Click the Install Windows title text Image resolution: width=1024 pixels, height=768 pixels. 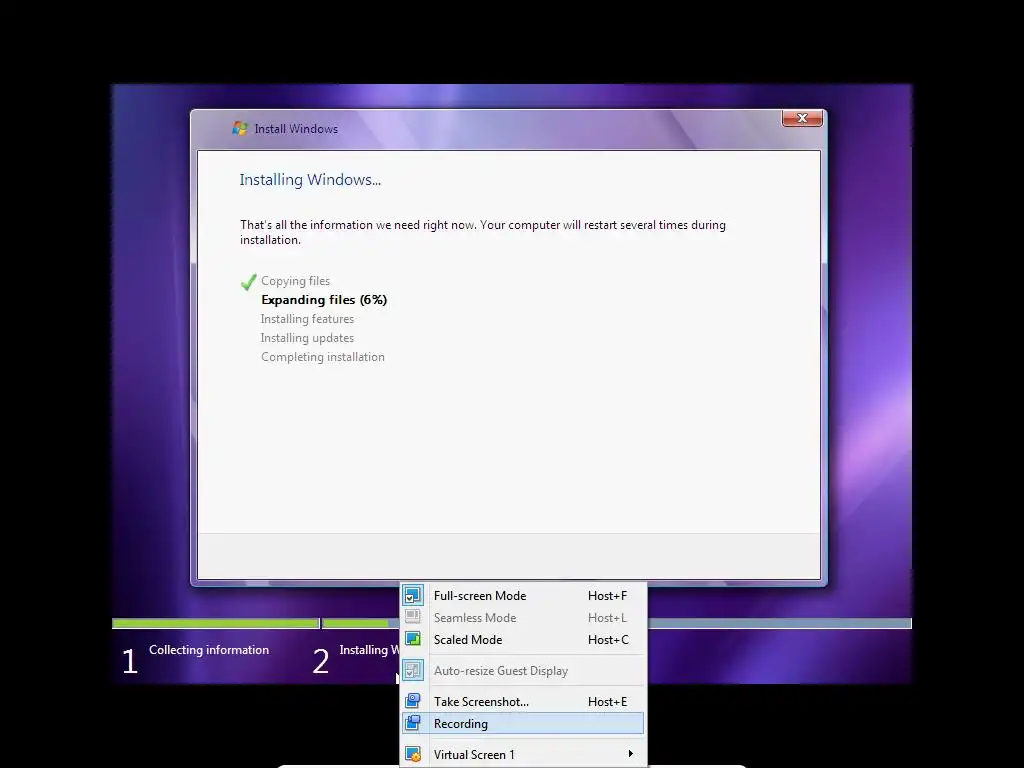[x=296, y=129]
